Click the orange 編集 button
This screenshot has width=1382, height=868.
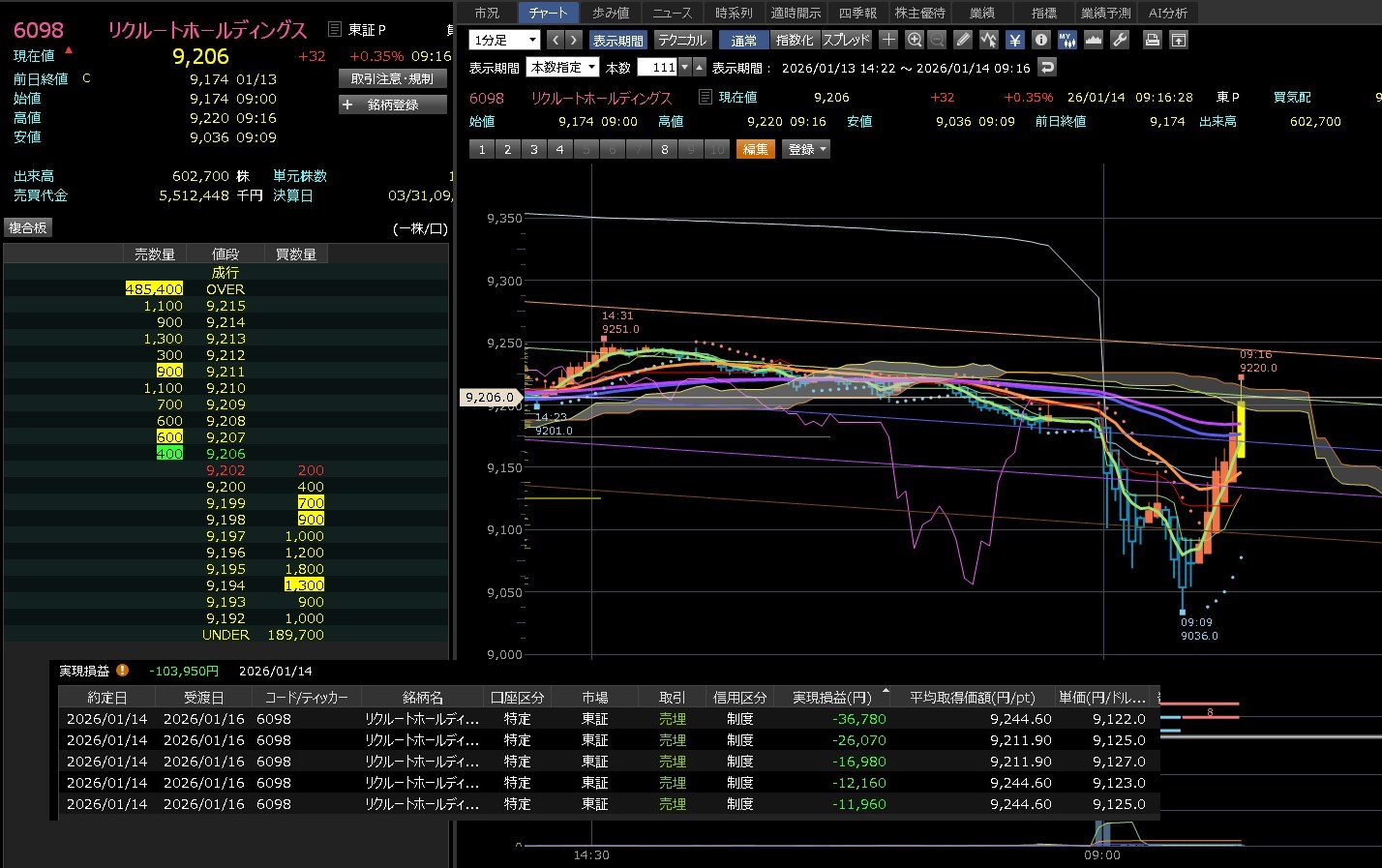756,149
